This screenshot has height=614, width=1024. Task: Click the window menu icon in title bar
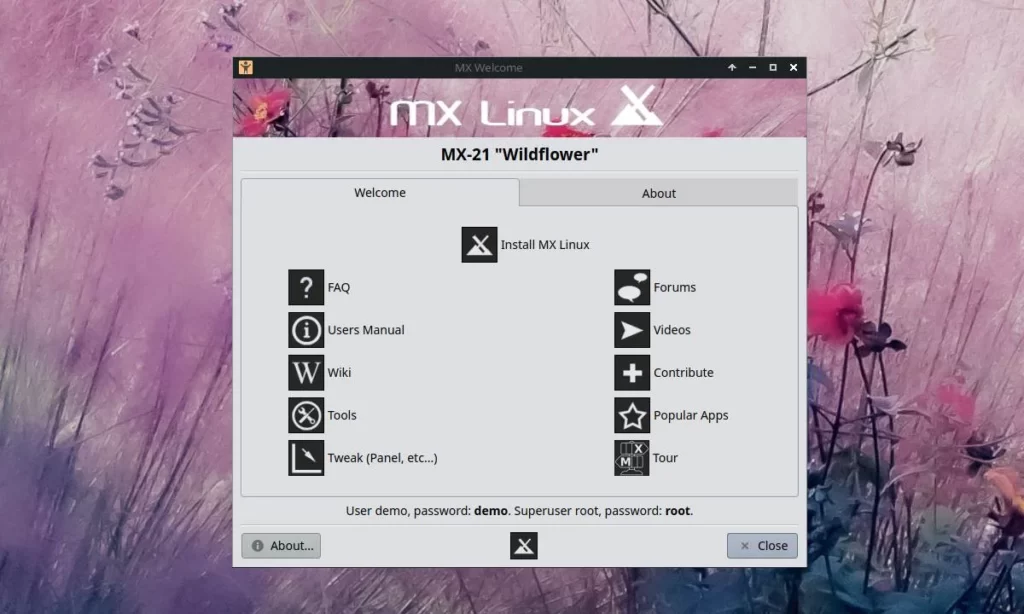245,68
